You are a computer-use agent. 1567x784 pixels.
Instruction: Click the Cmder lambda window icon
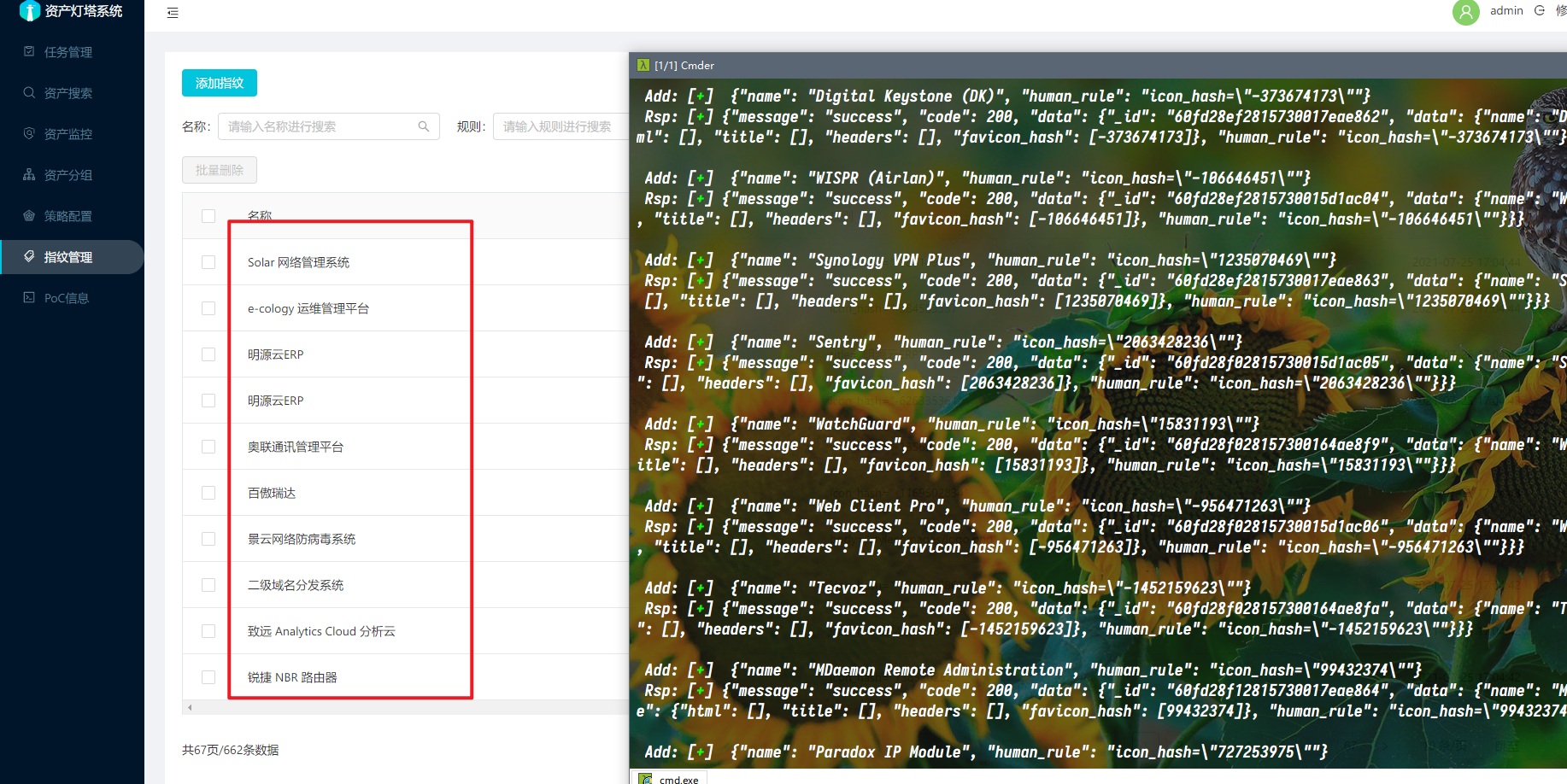click(643, 65)
